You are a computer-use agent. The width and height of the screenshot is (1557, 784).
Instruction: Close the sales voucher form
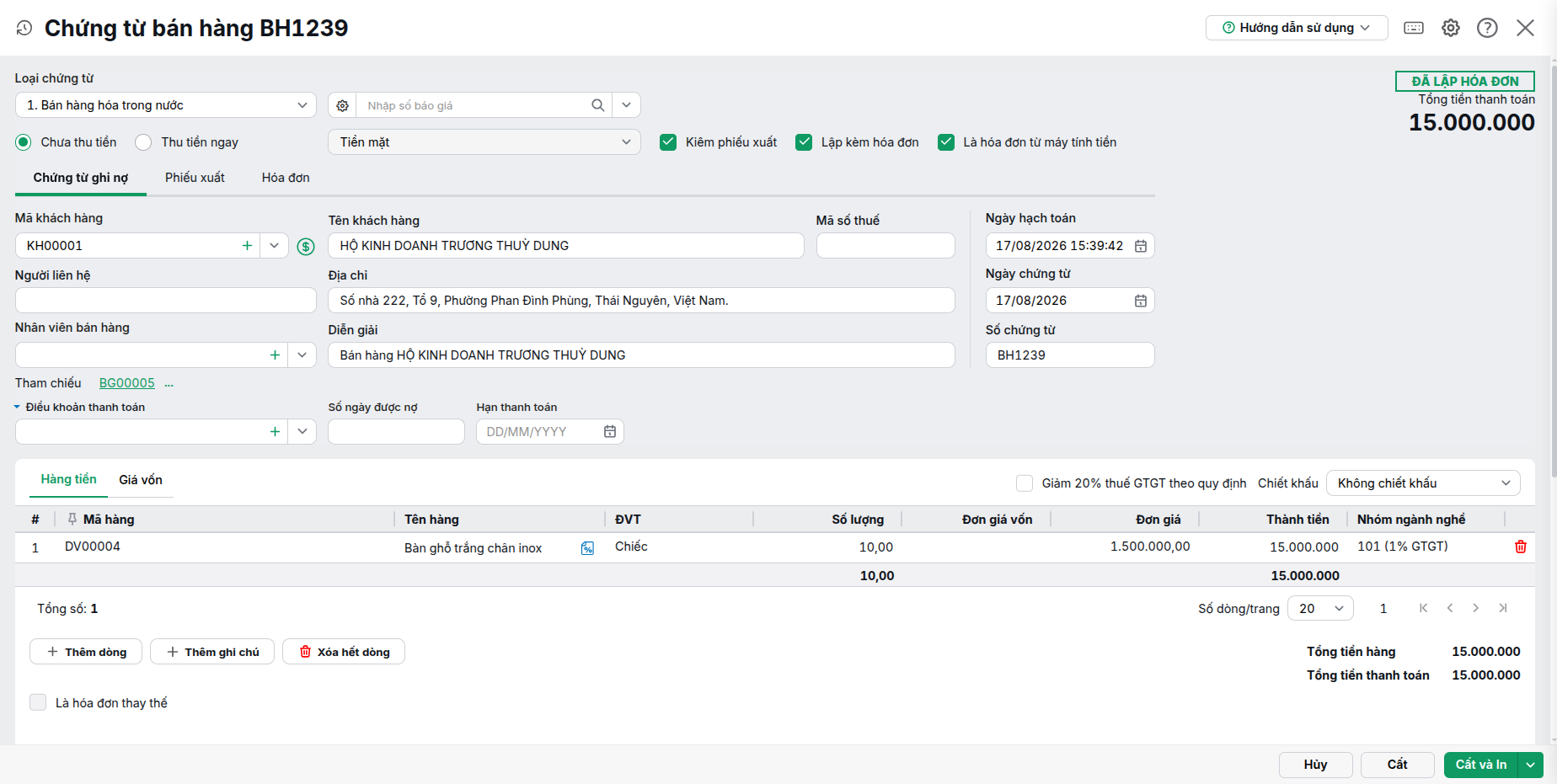pyautogui.click(x=1525, y=28)
